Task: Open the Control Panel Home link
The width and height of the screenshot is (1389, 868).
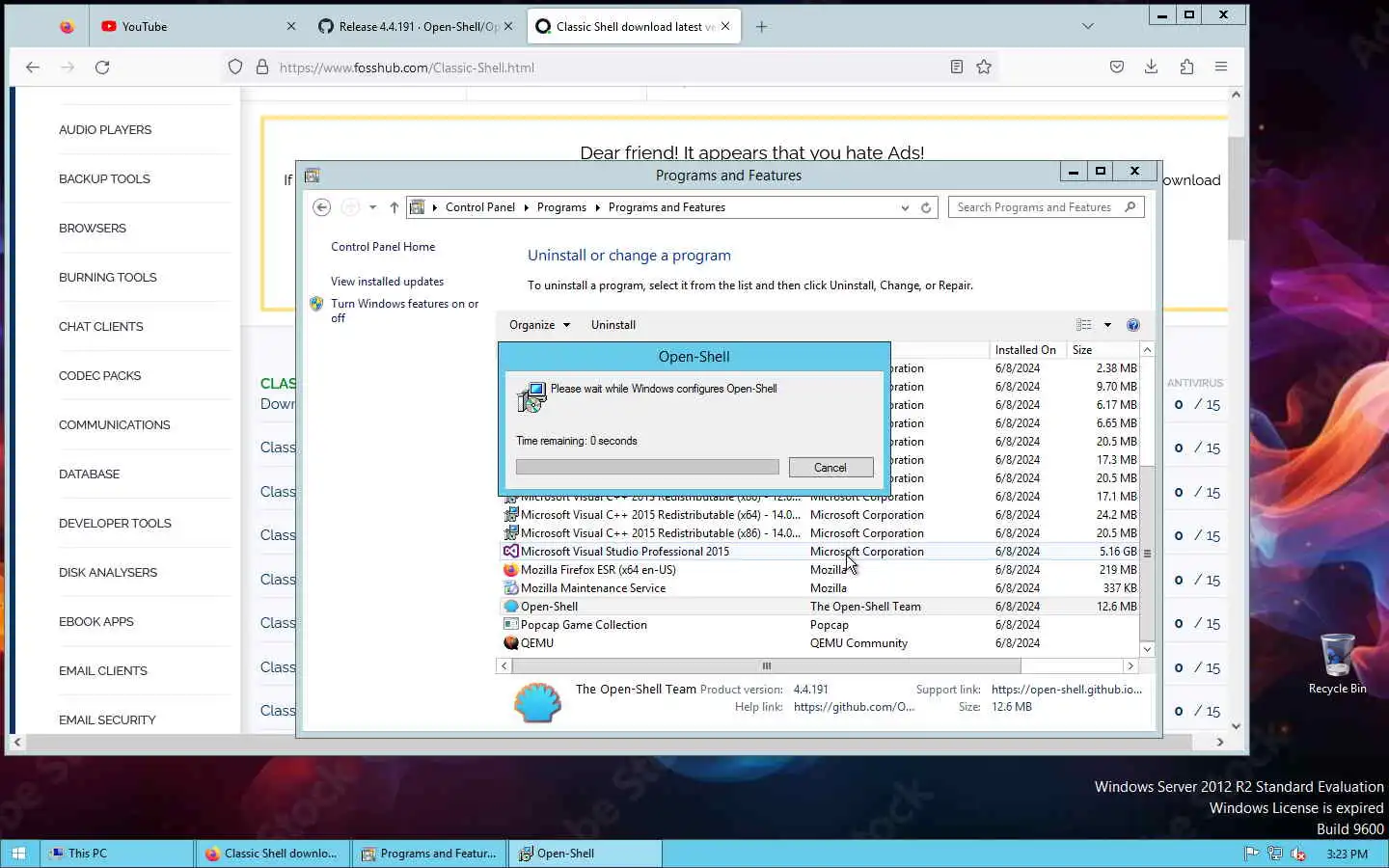Action: (x=383, y=247)
